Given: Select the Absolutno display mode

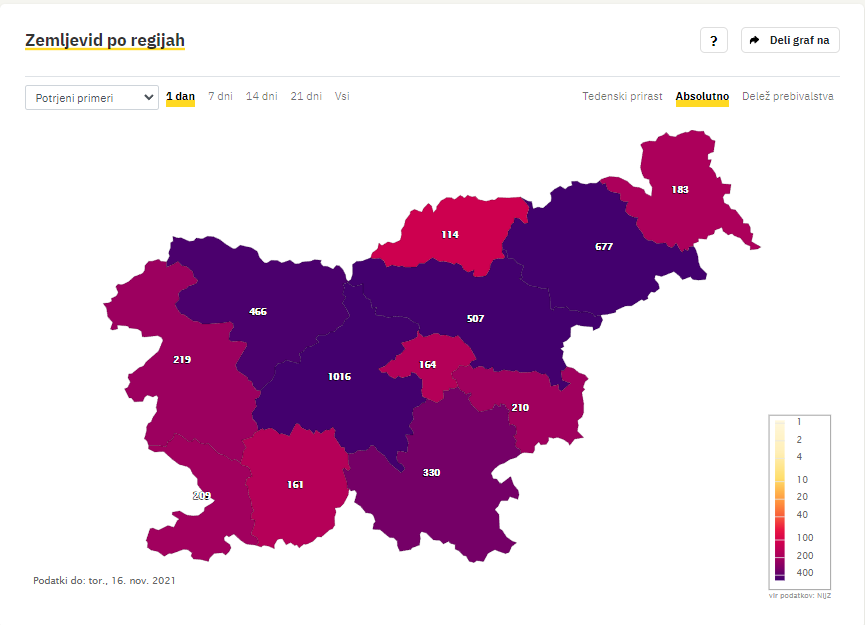Looking at the screenshot, I should click(x=702, y=97).
